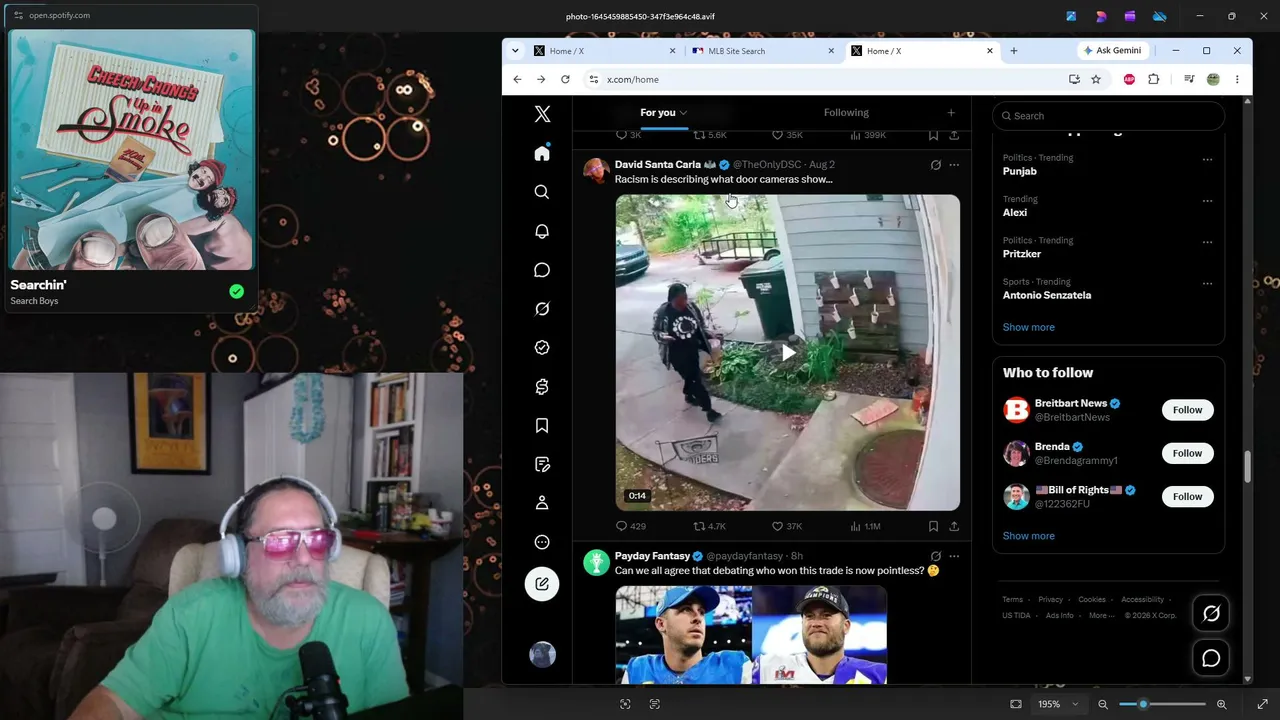Open options for Alexi trend
The width and height of the screenshot is (1280, 720).
click(x=1207, y=200)
